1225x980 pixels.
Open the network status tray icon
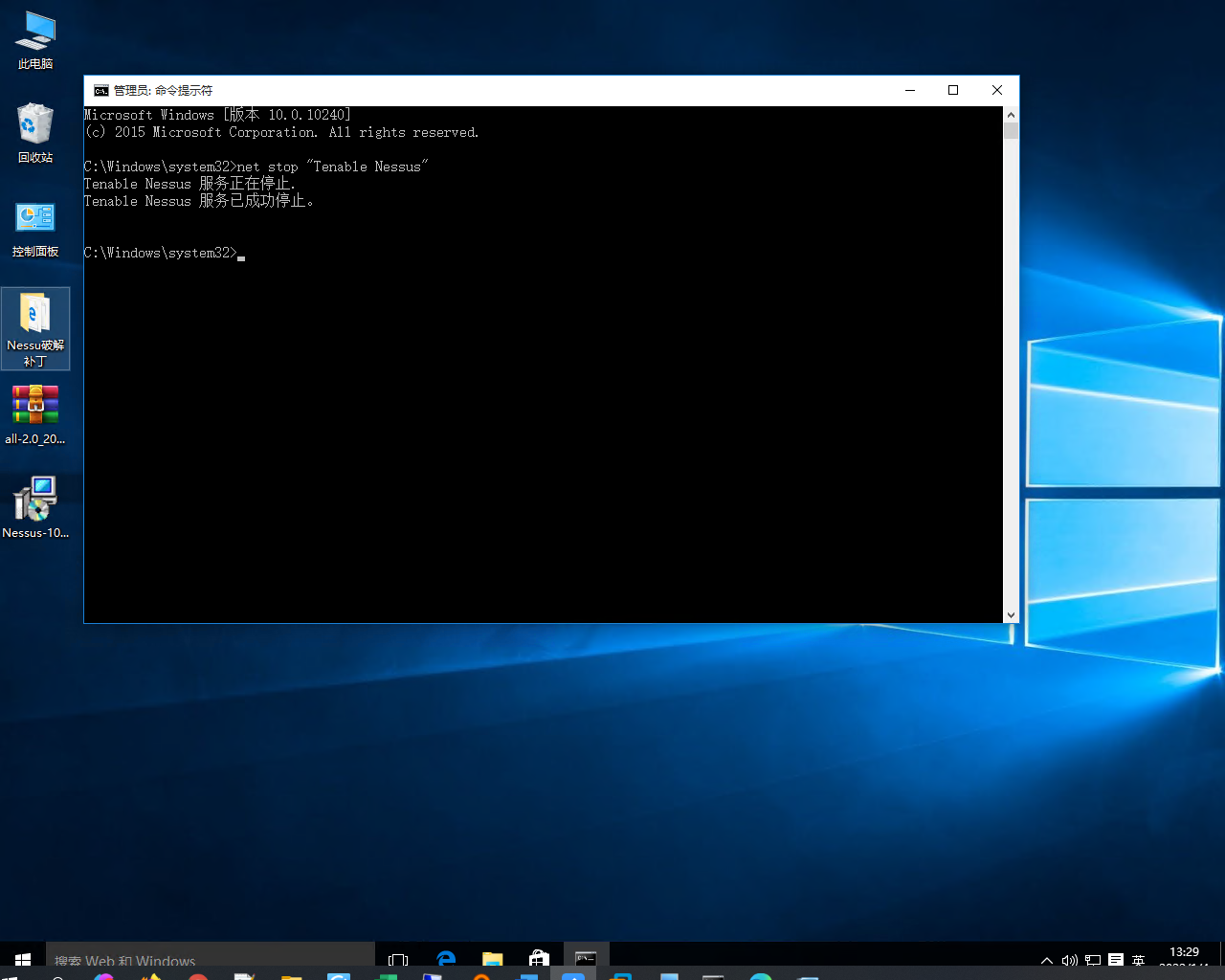(1092, 960)
